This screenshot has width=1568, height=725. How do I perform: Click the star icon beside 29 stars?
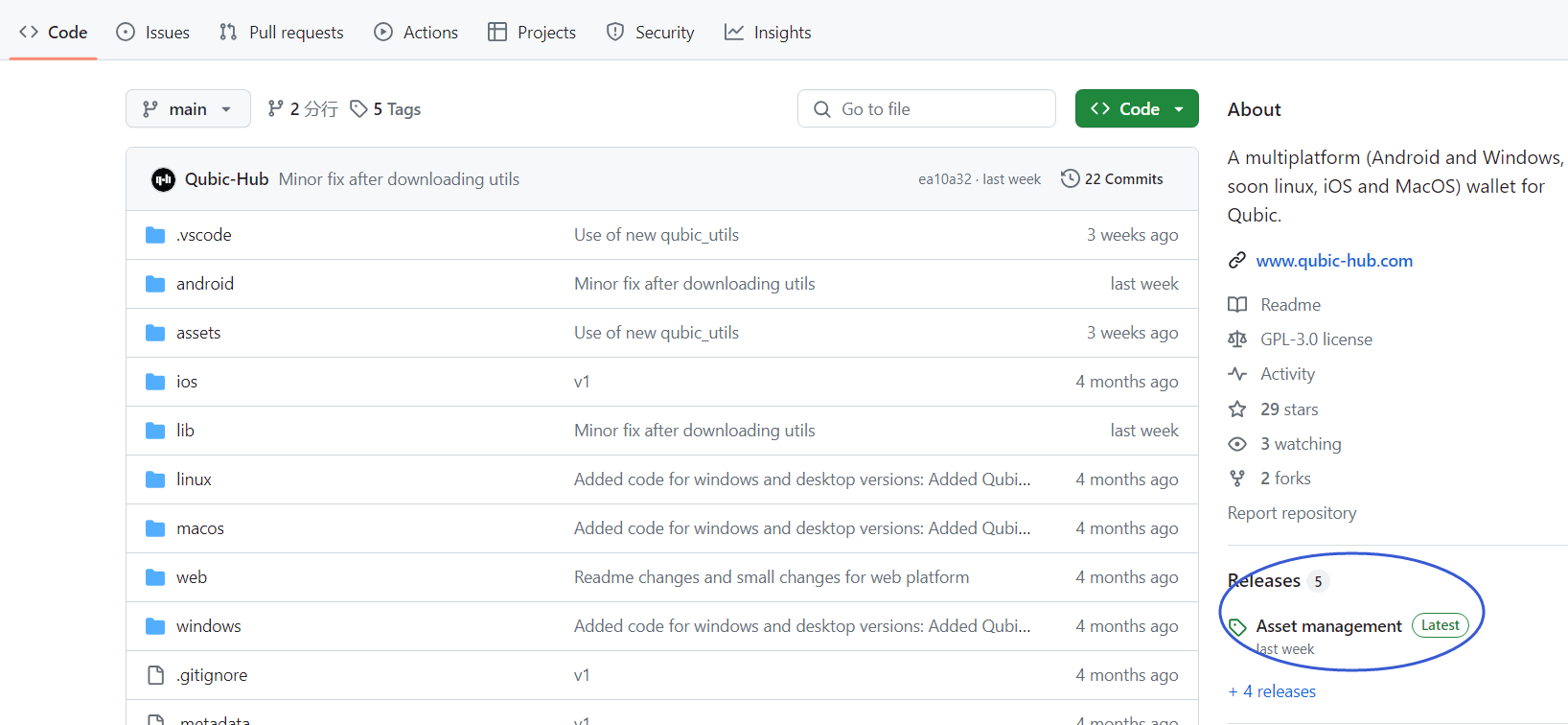(x=1237, y=409)
